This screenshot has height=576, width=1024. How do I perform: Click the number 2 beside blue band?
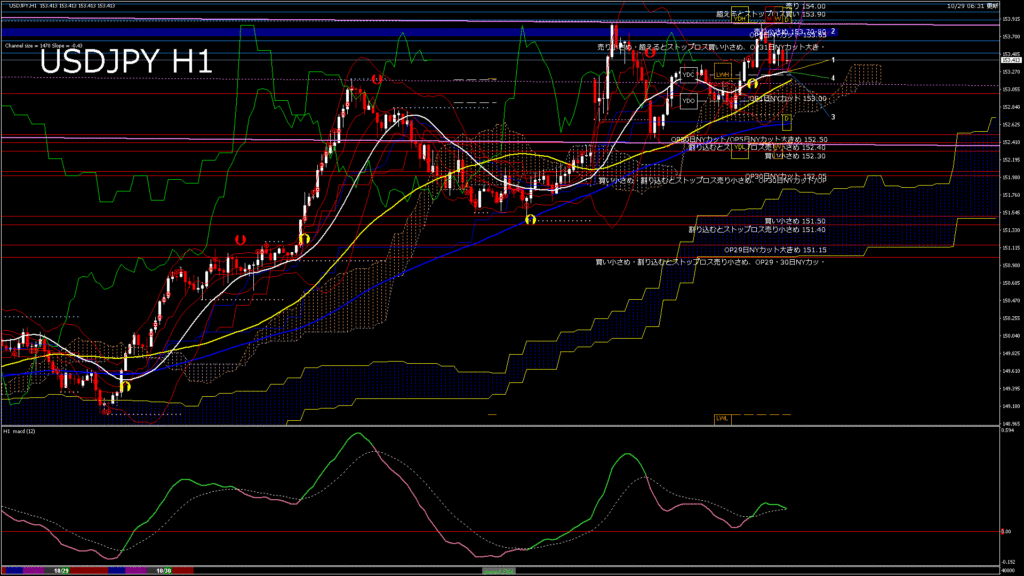coord(833,31)
